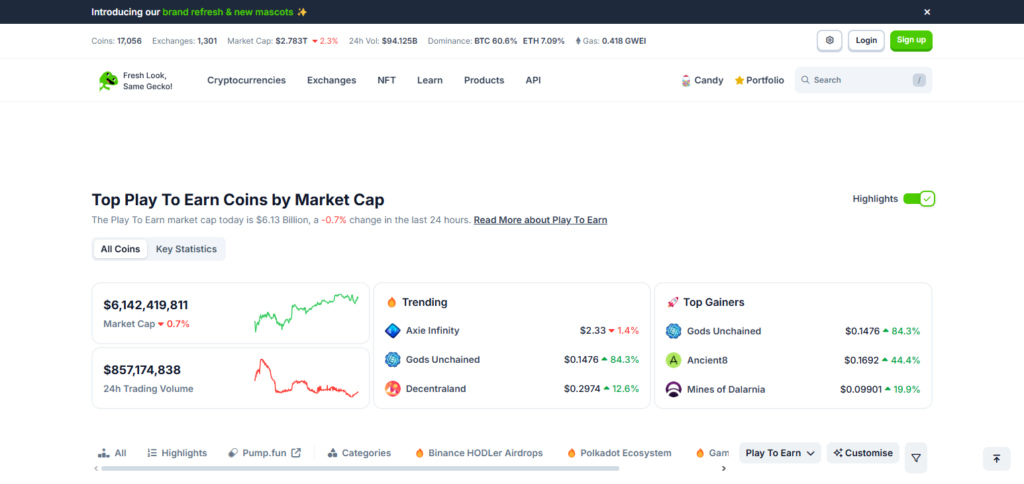Click the Ancient8 coin icon

tap(673, 360)
